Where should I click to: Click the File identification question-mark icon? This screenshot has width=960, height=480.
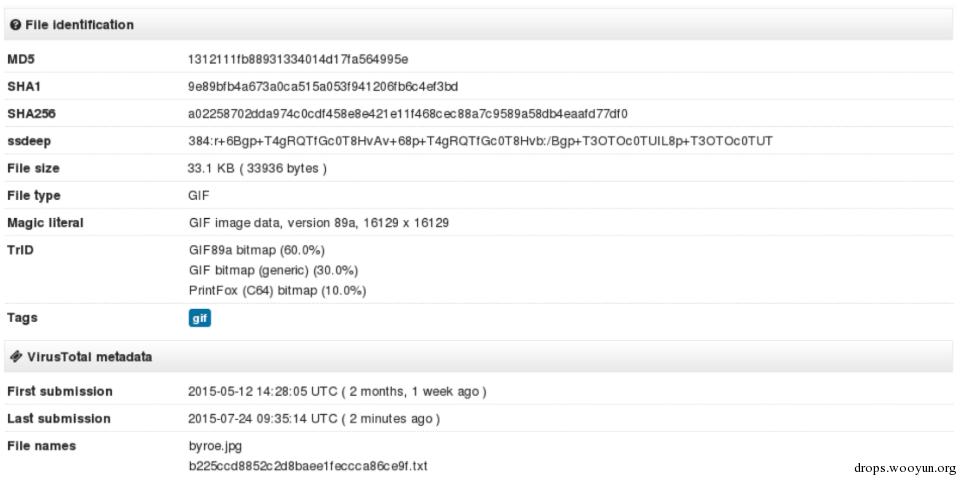16,25
